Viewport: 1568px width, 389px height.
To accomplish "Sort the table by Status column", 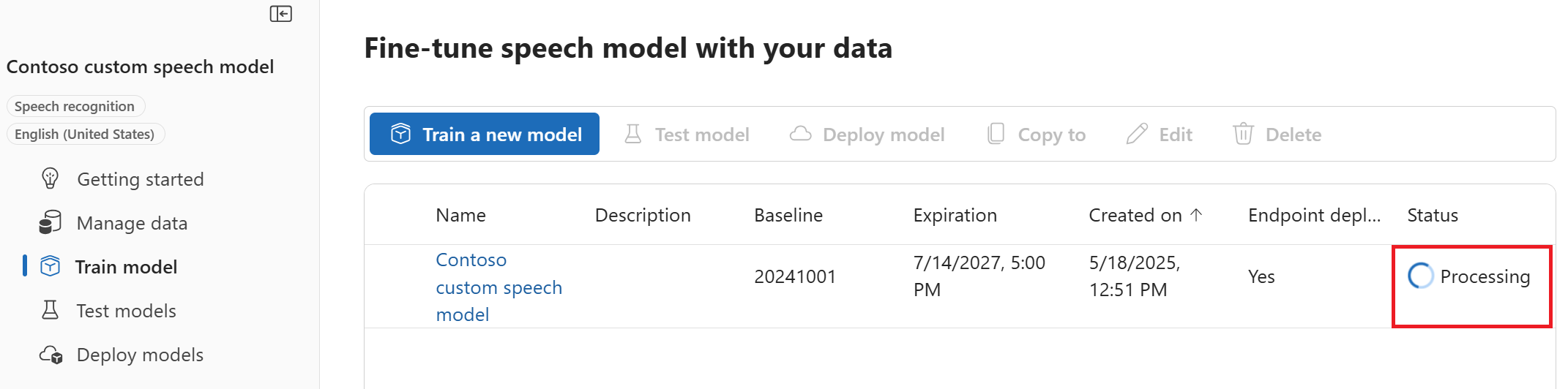I will [1432, 215].
